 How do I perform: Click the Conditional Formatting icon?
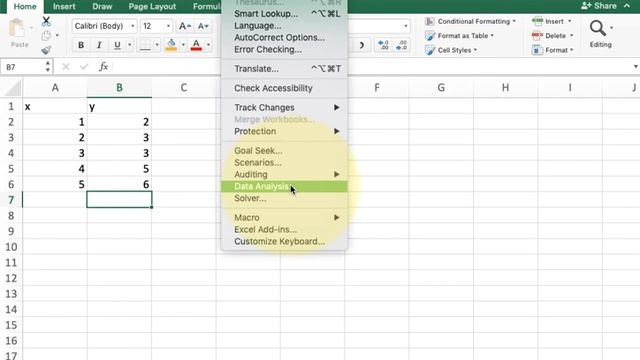coord(429,21)
